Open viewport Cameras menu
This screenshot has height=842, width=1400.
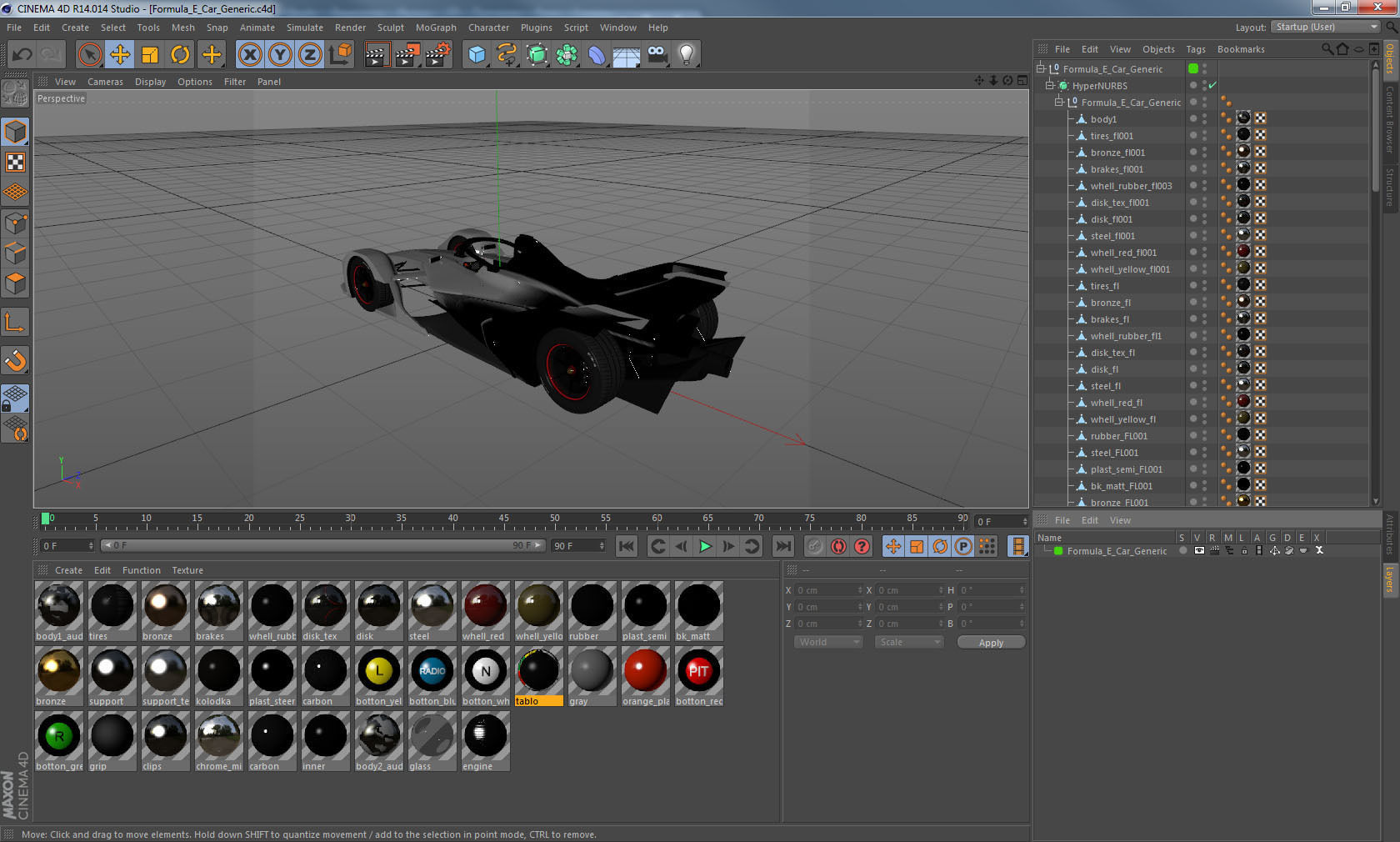click(x=105, y=82)
